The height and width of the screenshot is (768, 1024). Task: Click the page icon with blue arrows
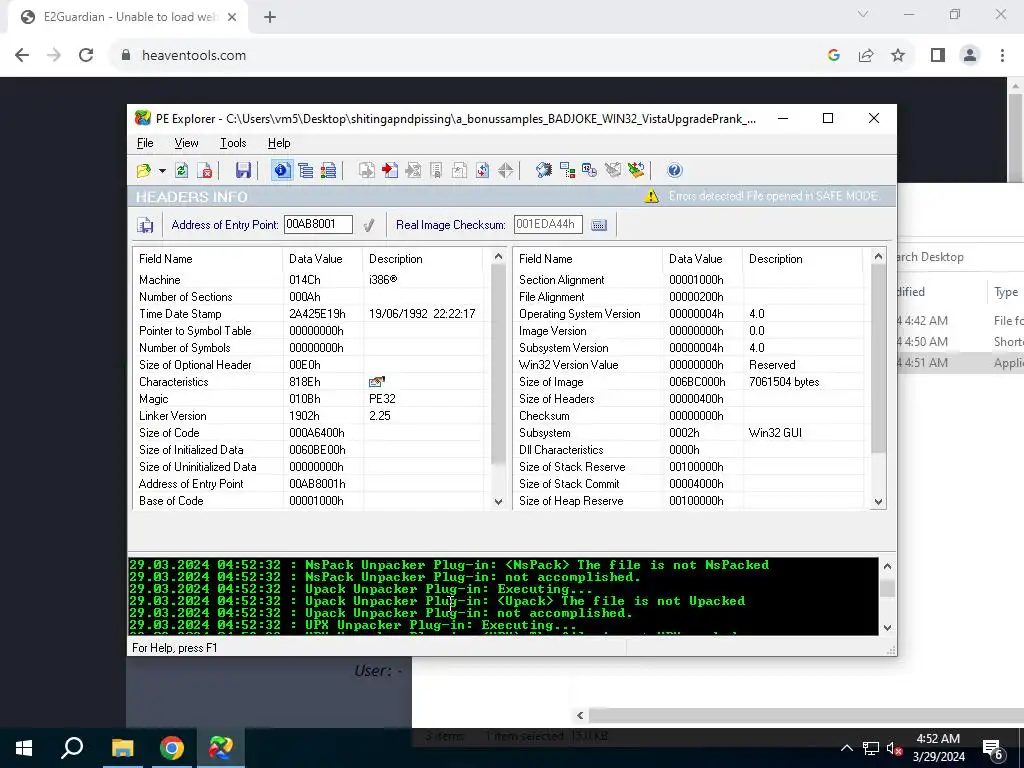point(482,170)
